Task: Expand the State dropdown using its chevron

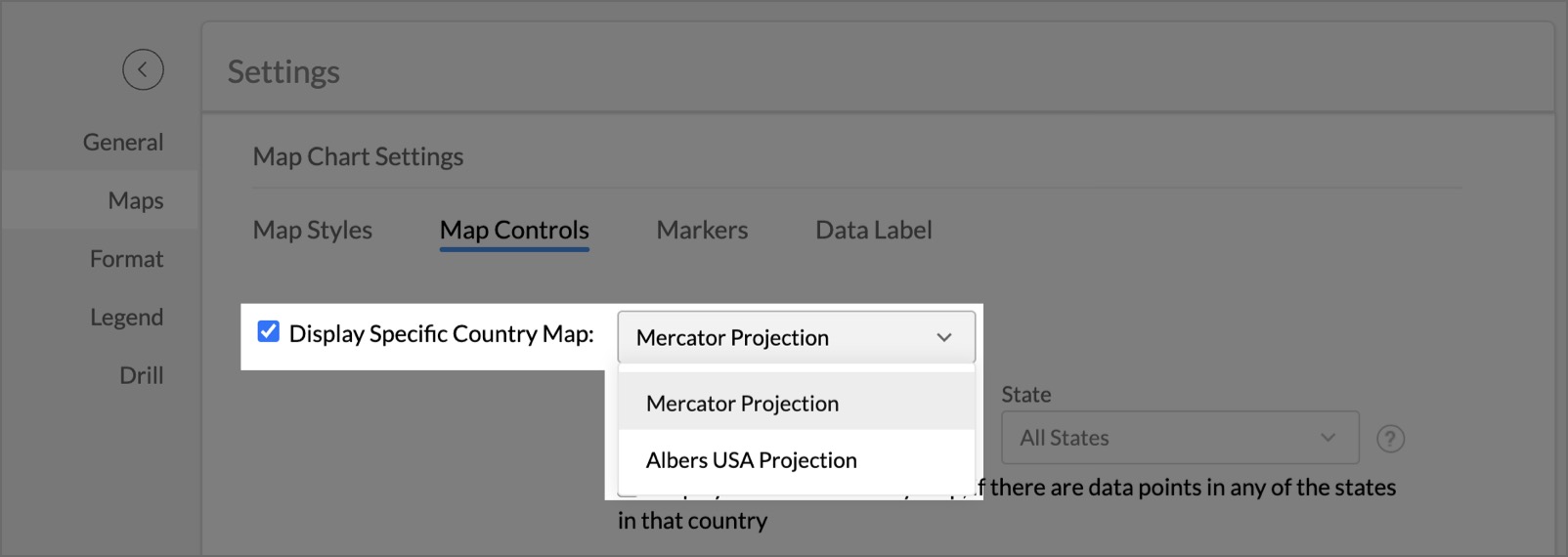Action: 1328,438
